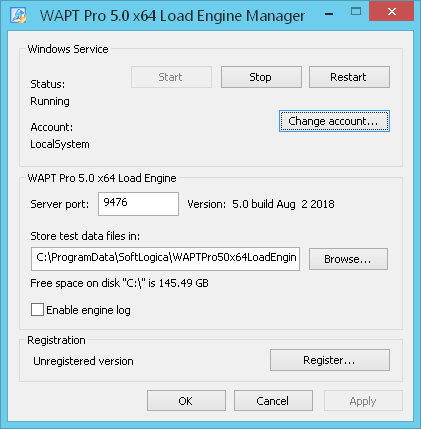Click the disabled Apply button
421x429 pixels.
363,401
